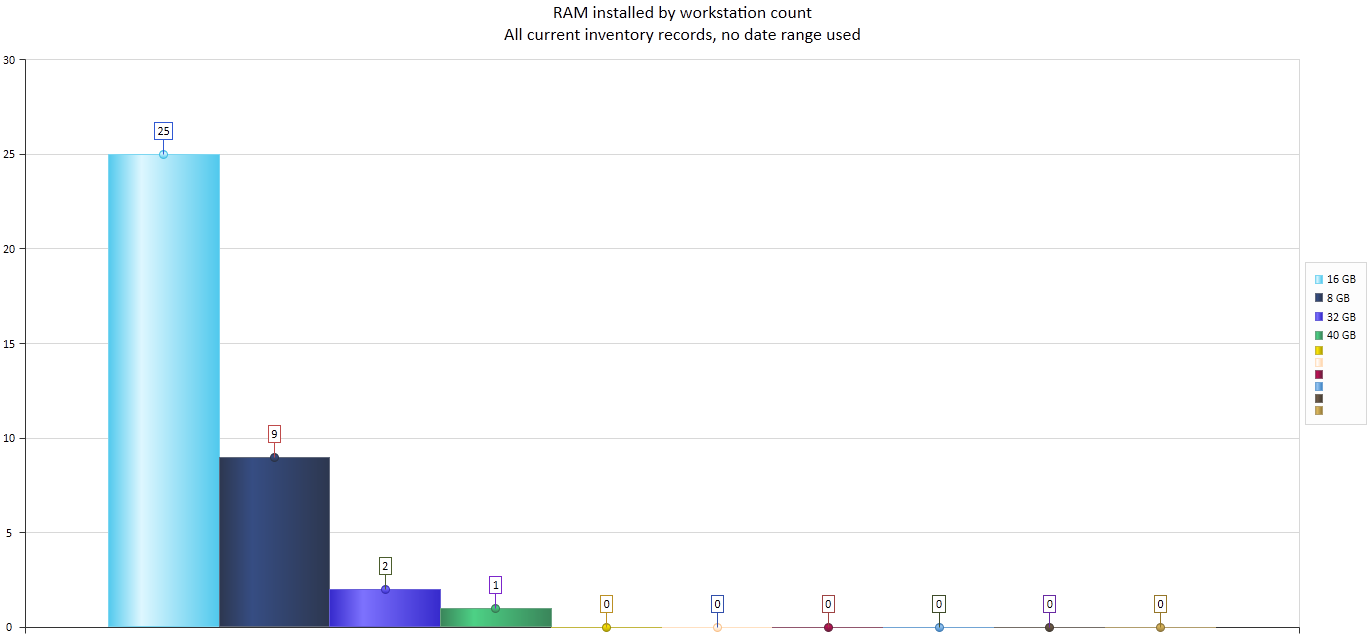The width and height of the screenshot is (1369, 635).
Task: Click the light blue 16 GB bar
Action: 164,390
